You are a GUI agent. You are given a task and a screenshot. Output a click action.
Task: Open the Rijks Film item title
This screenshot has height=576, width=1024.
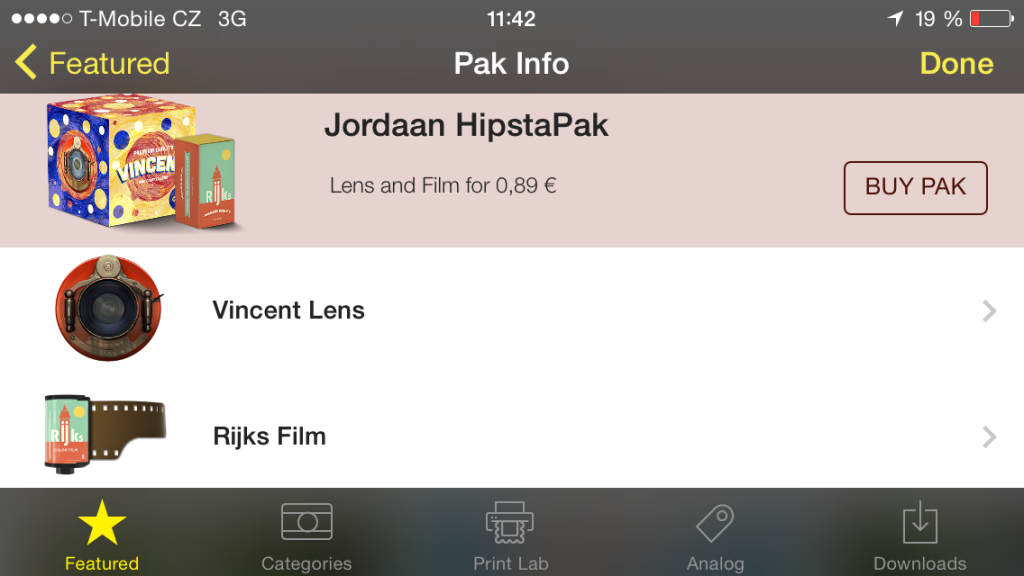point(270,436)
